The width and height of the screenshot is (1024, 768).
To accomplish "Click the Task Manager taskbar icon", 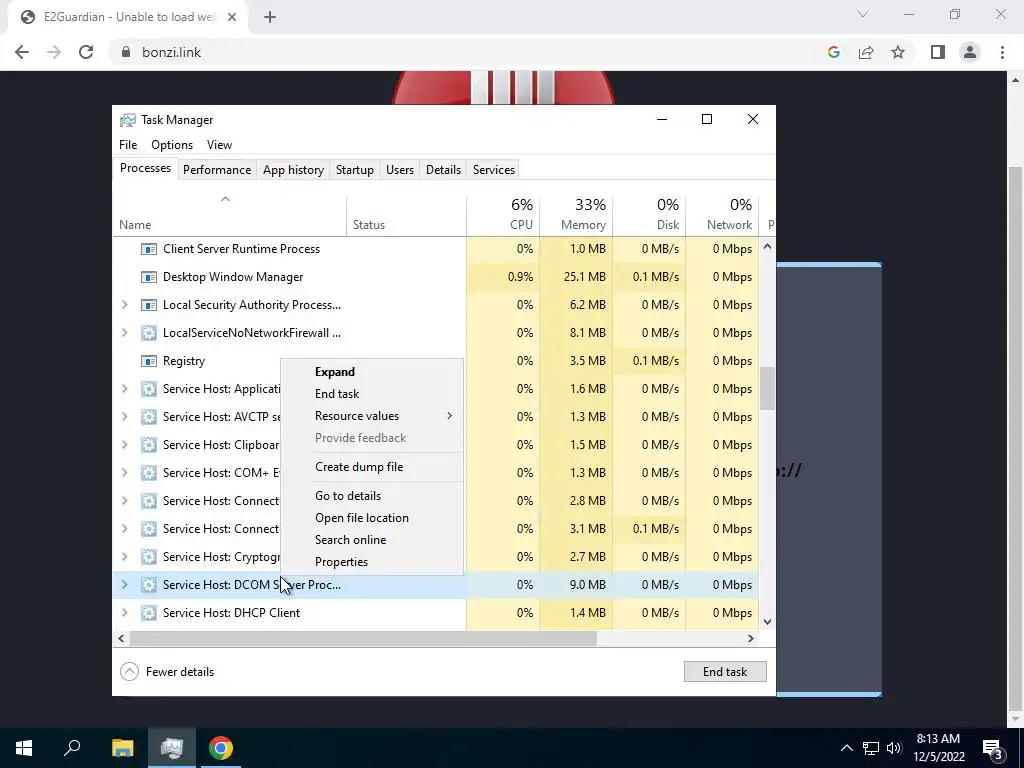I will tap(172, 748).
